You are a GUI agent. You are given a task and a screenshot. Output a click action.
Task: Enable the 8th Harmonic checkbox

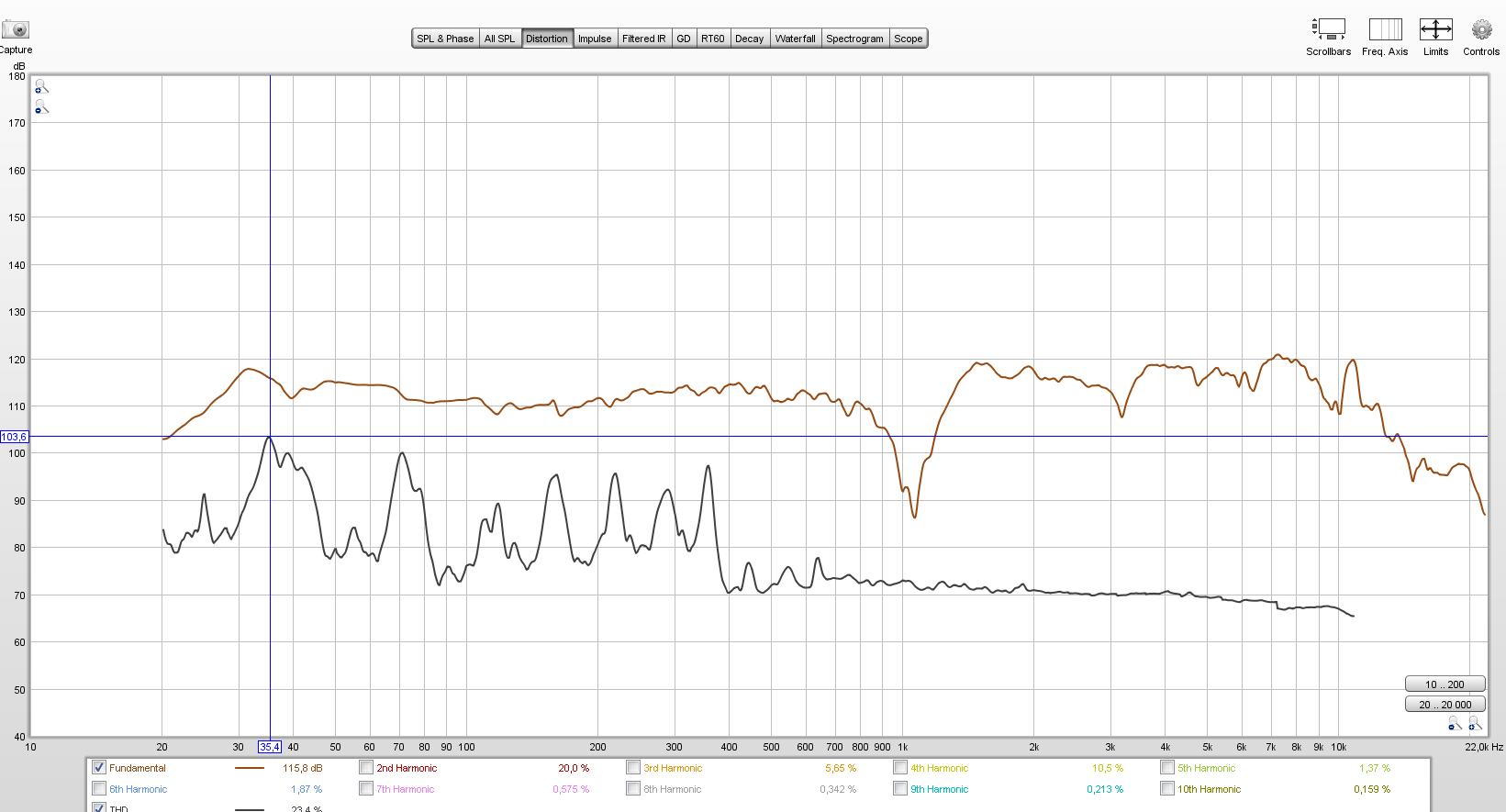click(633, 789)
